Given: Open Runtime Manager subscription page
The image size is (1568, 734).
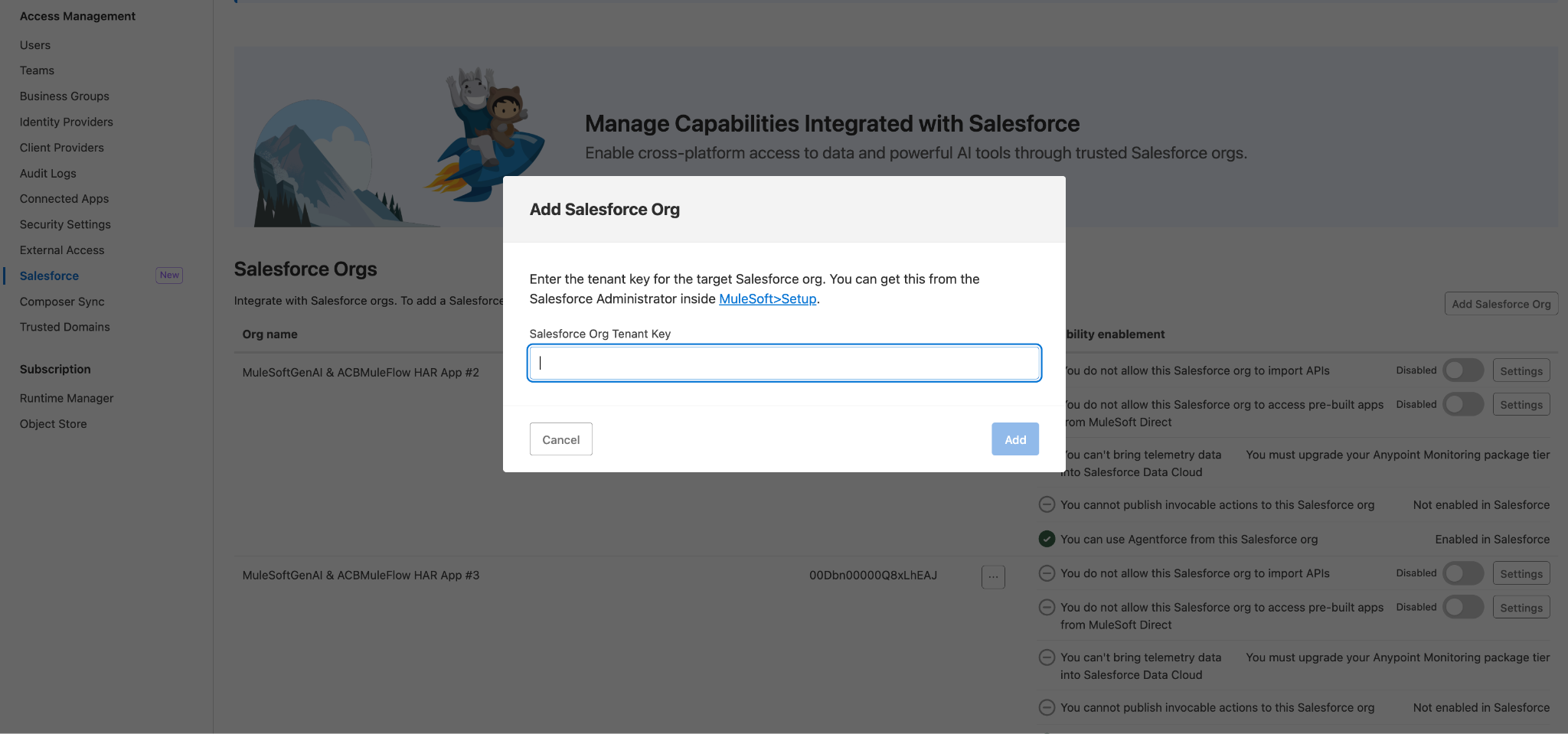Looking at the screenshot, I should (67, 398).
